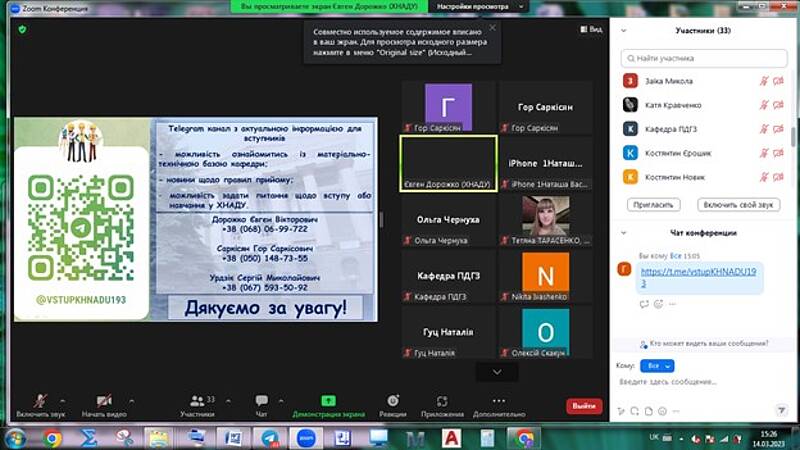Expand audio options arrow beside microphone
Image resolution: width=800 pixels, height=450 pixels.
pyautogui.click(x=63, y=397)
